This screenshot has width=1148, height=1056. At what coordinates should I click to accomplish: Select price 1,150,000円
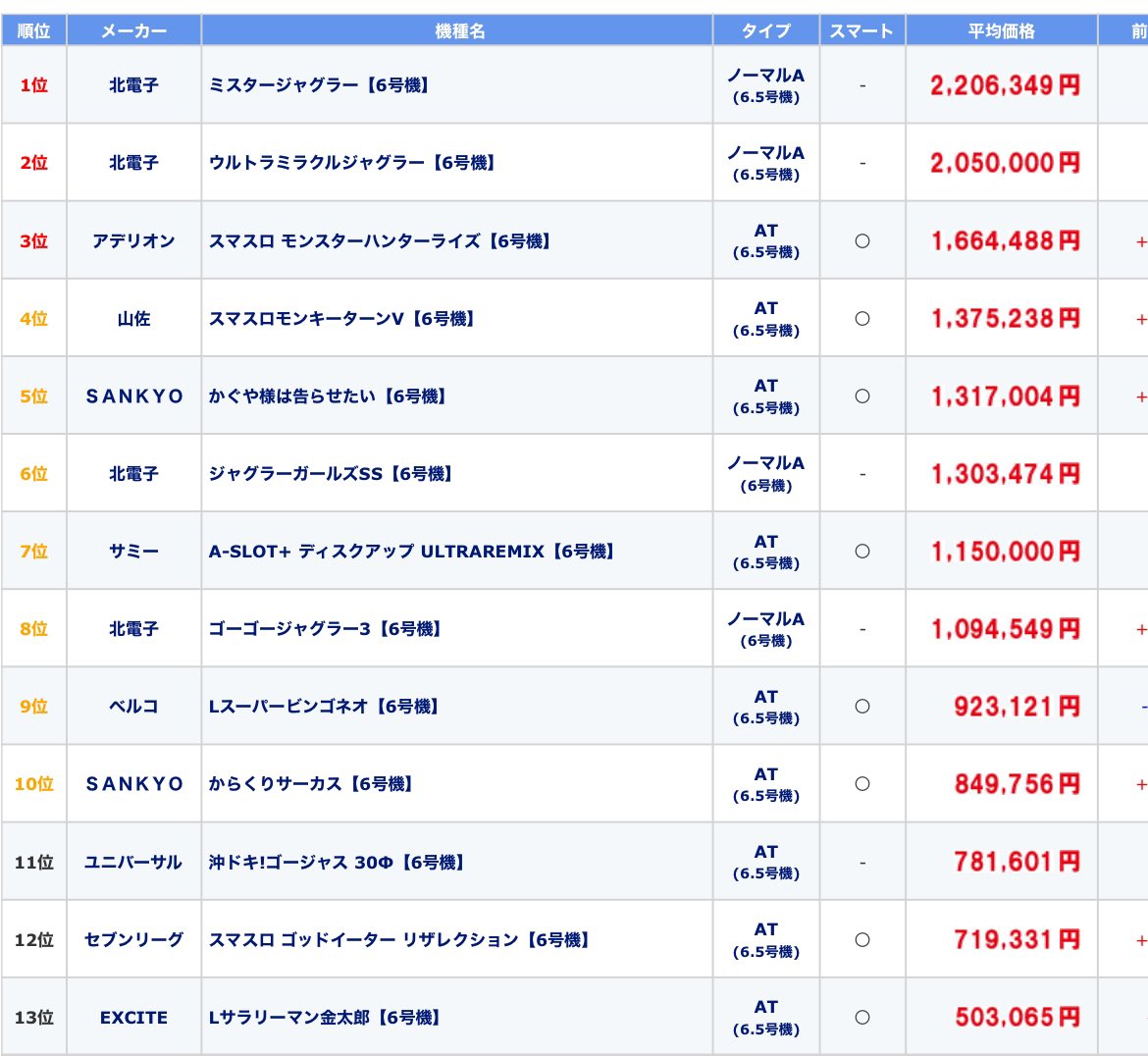1005,552
